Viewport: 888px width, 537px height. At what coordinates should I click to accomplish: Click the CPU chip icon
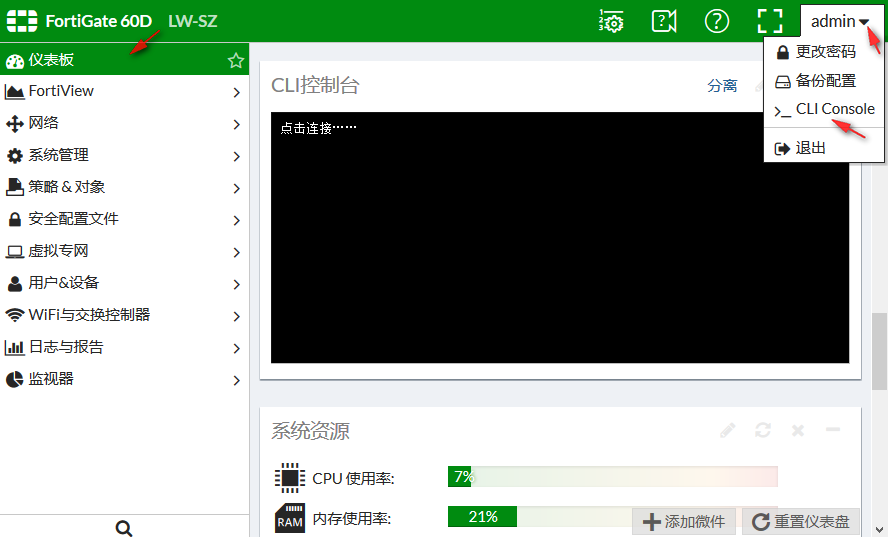pyautogui.click(x=289, y=478)
